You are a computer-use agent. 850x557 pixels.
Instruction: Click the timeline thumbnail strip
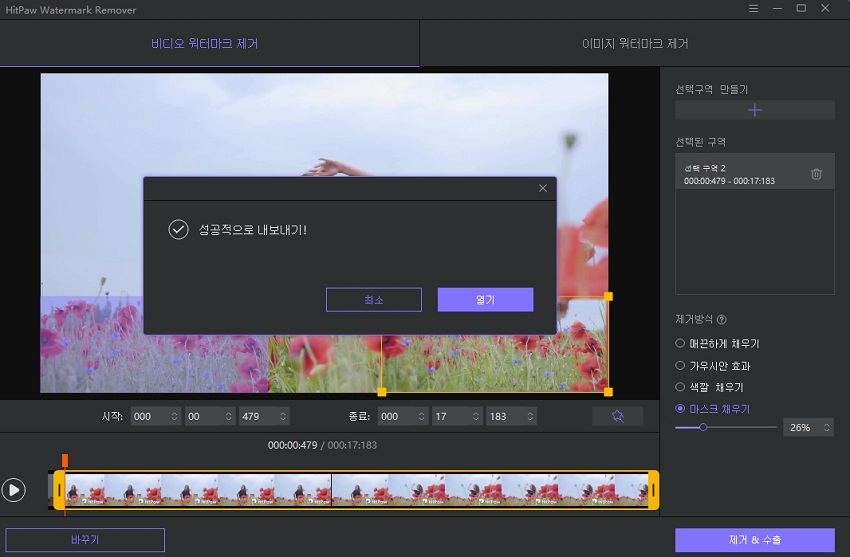tap(356, 490)
